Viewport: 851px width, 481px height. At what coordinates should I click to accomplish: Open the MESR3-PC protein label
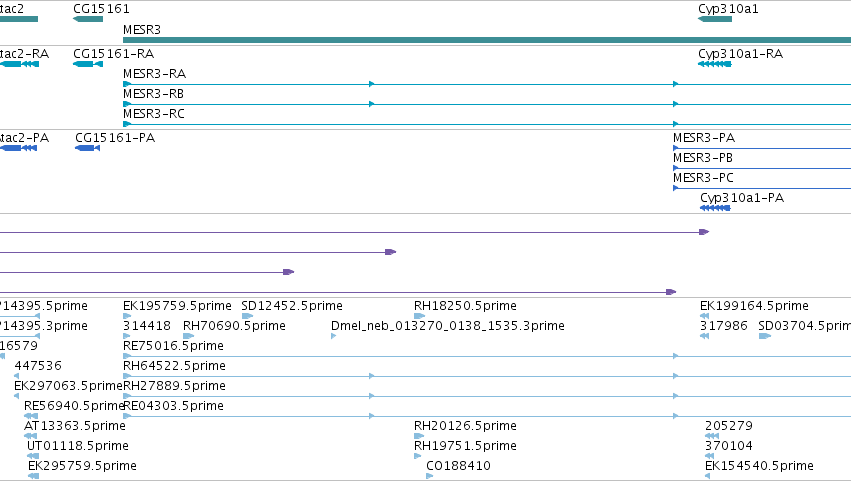703,178
